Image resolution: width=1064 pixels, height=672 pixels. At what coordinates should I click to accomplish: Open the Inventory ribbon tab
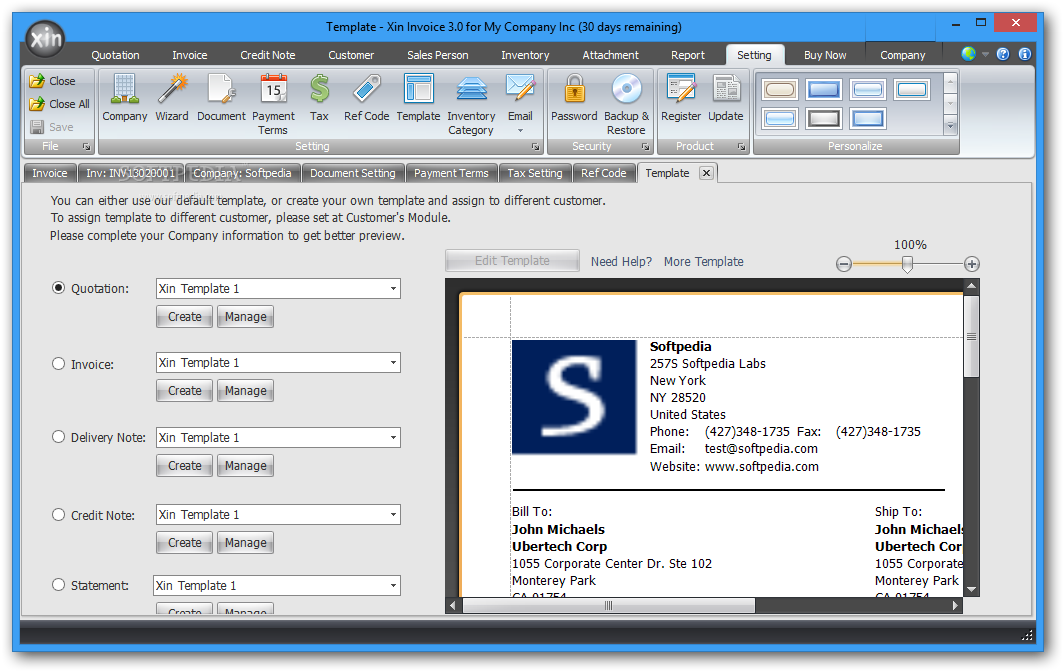click(x=525, y=55)
